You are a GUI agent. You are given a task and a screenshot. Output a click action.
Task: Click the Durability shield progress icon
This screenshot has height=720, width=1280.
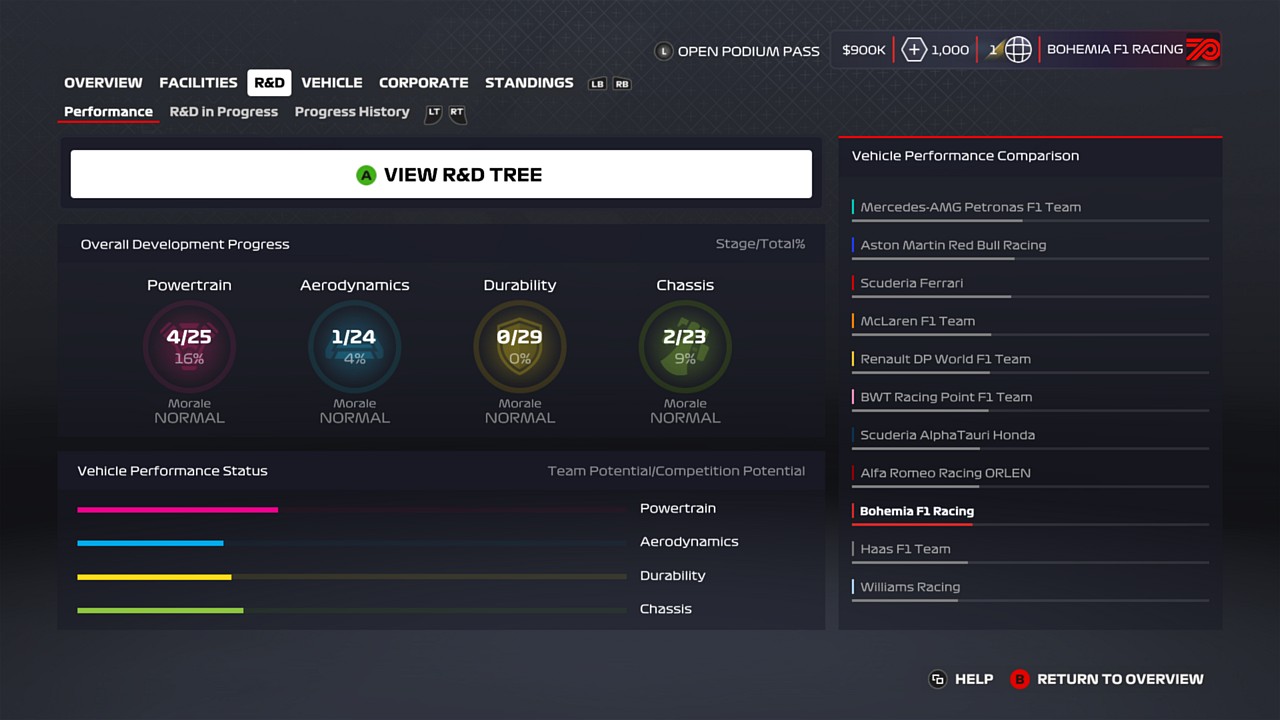coord(519,347)
